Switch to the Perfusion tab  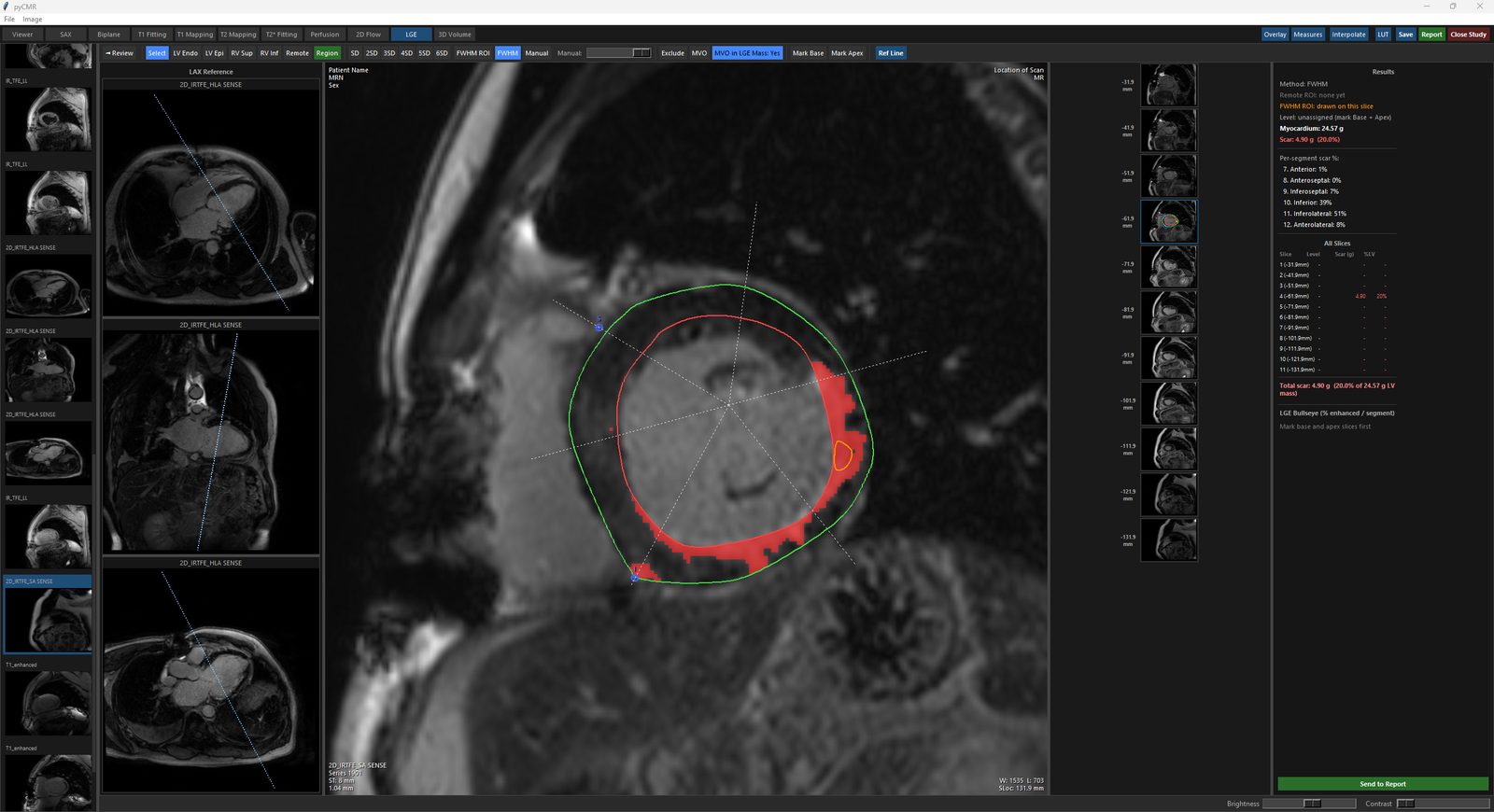[x=325, y=35]
